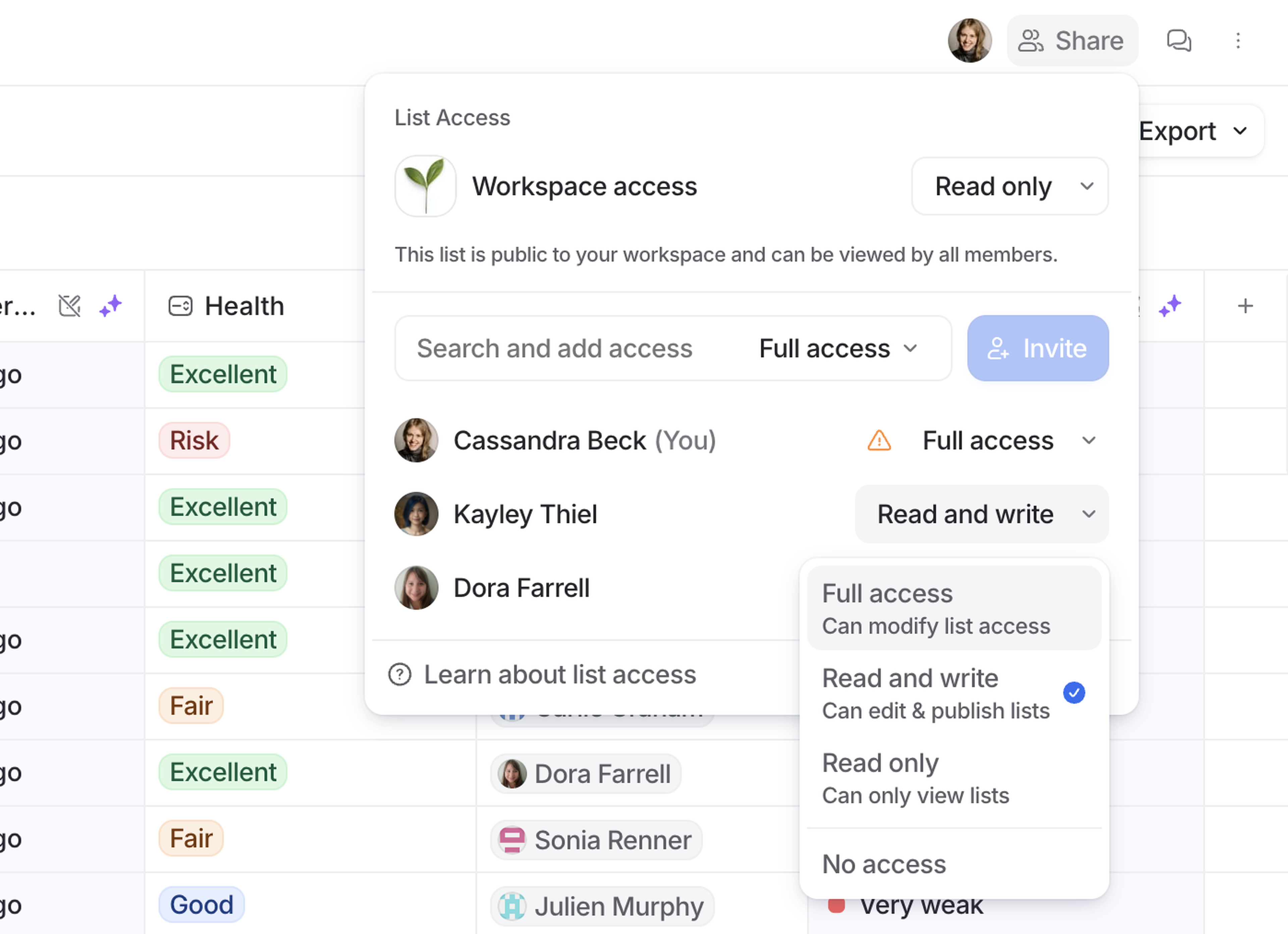The image size is (1288, 934).
Task: Select No access for Kayley Thiel
Action: click(x=884, y=864)
